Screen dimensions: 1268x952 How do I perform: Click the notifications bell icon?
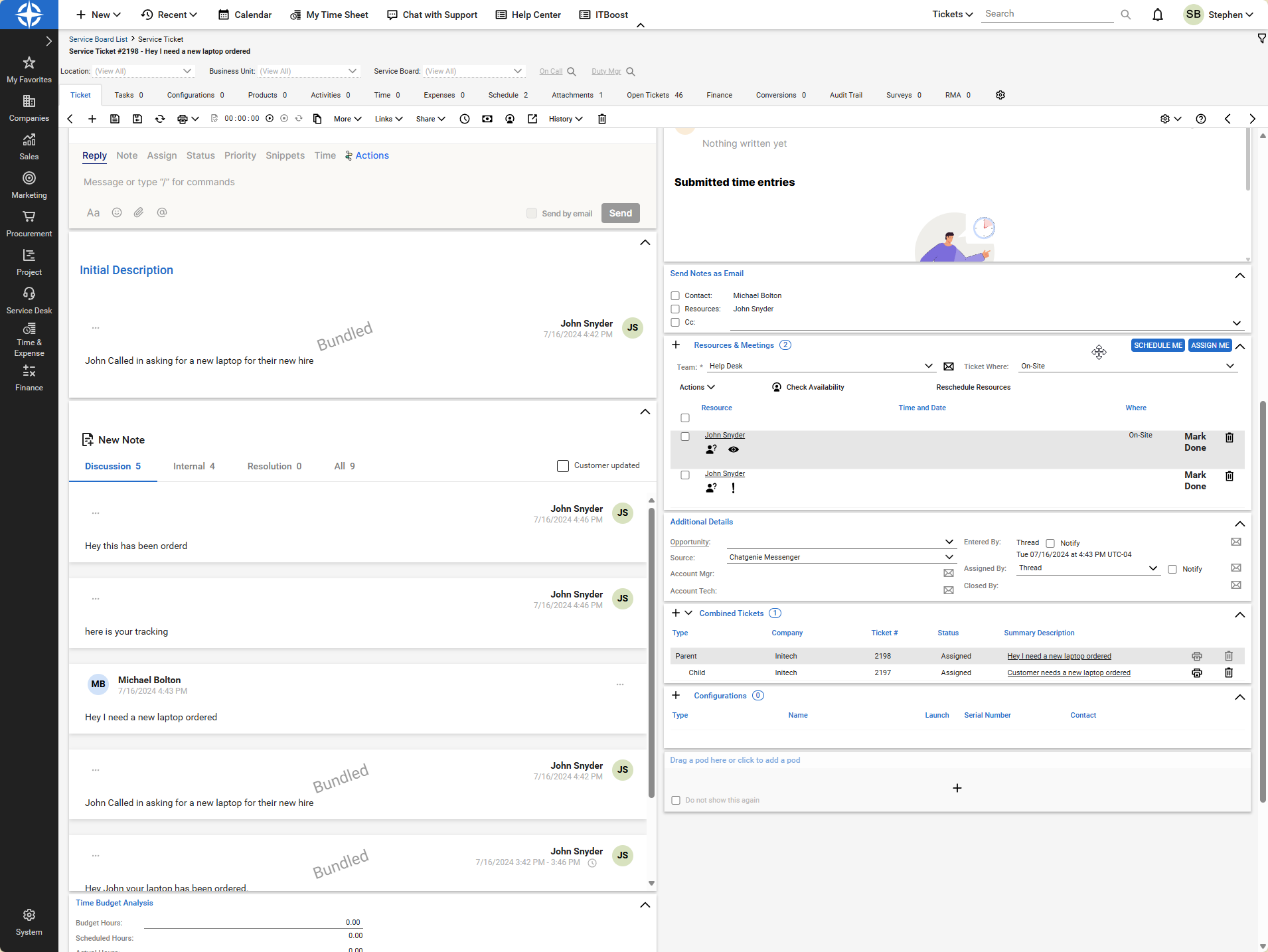click(x=1158, y=15)
